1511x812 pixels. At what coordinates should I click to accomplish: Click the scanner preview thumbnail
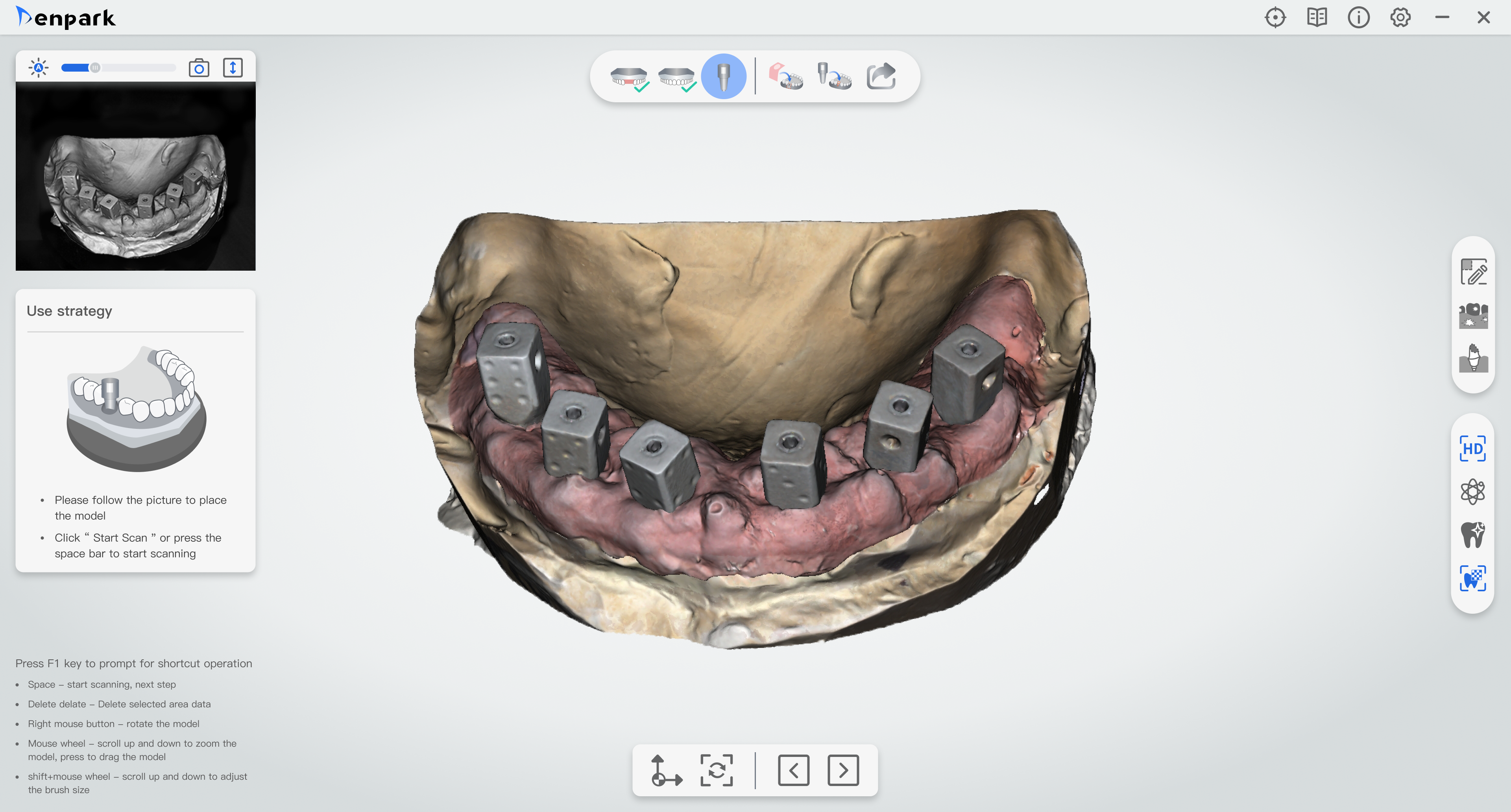tap(135, 176)
